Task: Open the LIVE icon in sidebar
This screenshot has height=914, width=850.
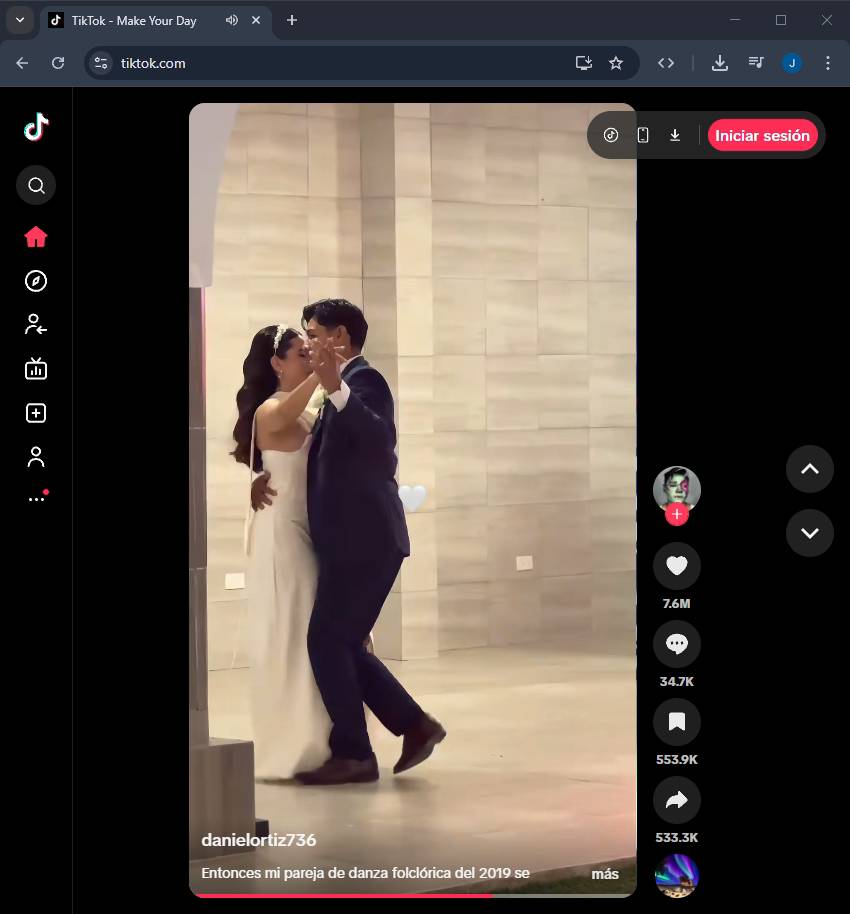Action: coord(36,369)
